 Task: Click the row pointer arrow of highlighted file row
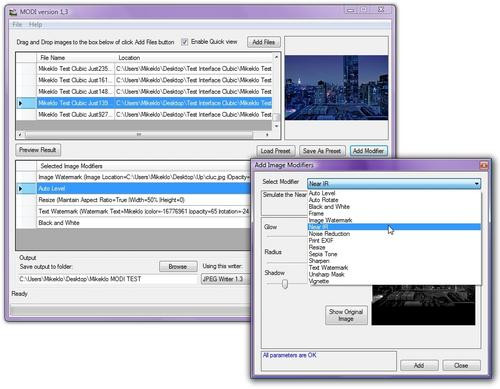pyautogui.click(x=21, y=103)
